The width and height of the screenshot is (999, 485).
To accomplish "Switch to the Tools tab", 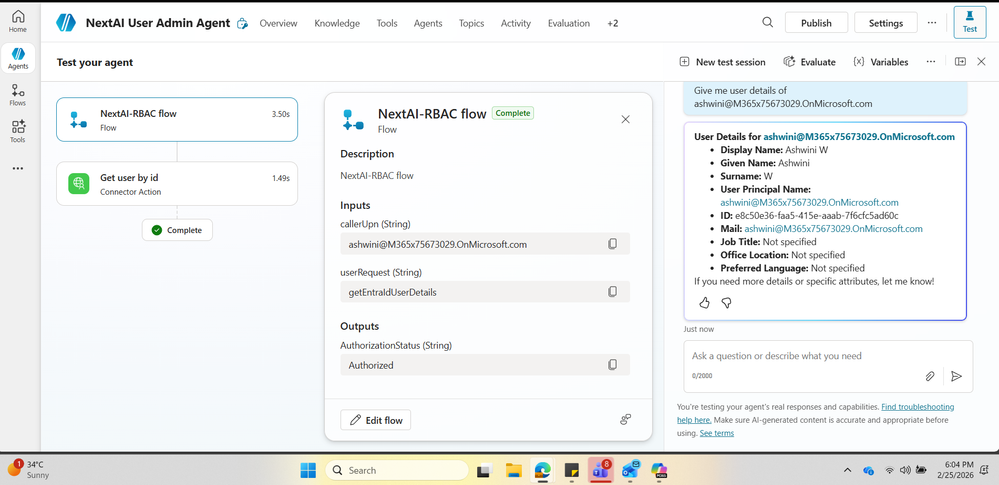I will pos(387,23).
